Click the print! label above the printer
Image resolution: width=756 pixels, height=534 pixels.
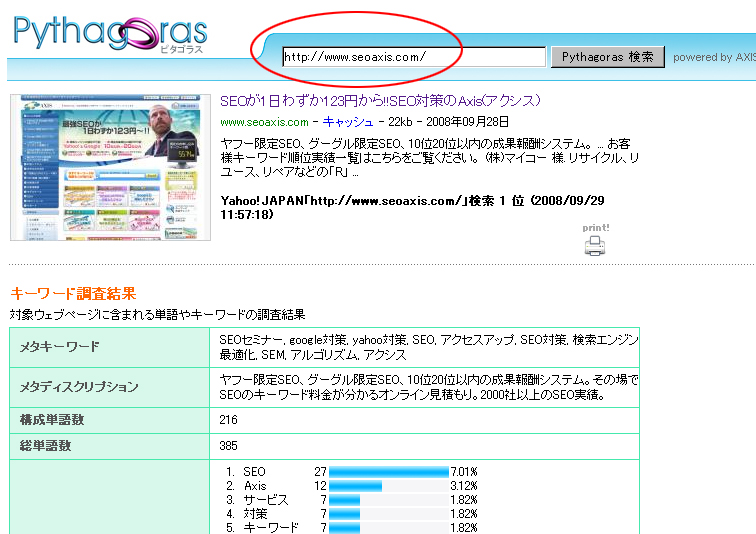tap(596, 227)
